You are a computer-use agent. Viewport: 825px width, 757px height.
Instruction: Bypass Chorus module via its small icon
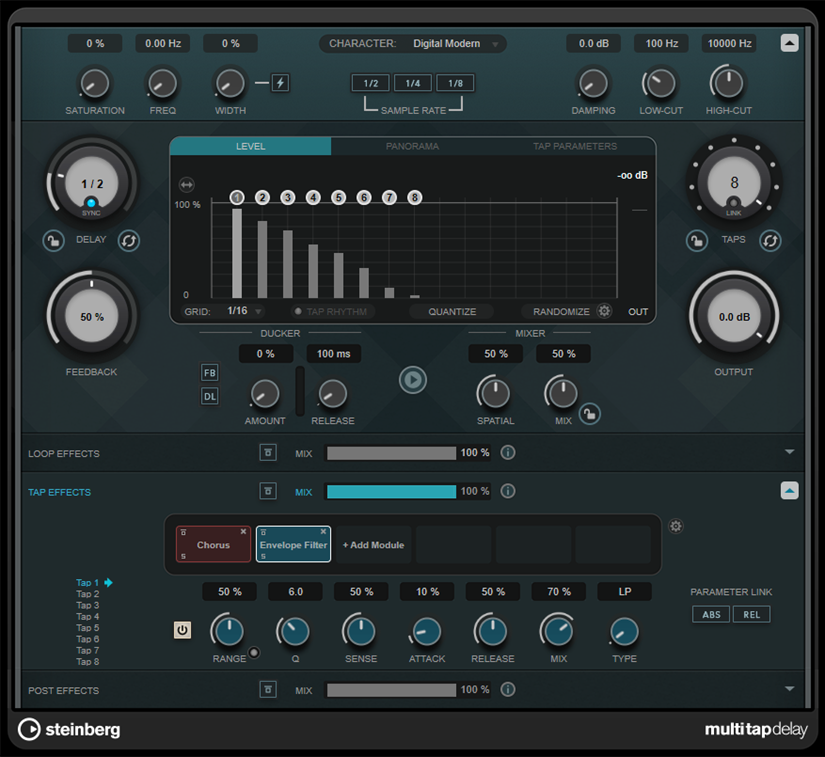(183, 533)
